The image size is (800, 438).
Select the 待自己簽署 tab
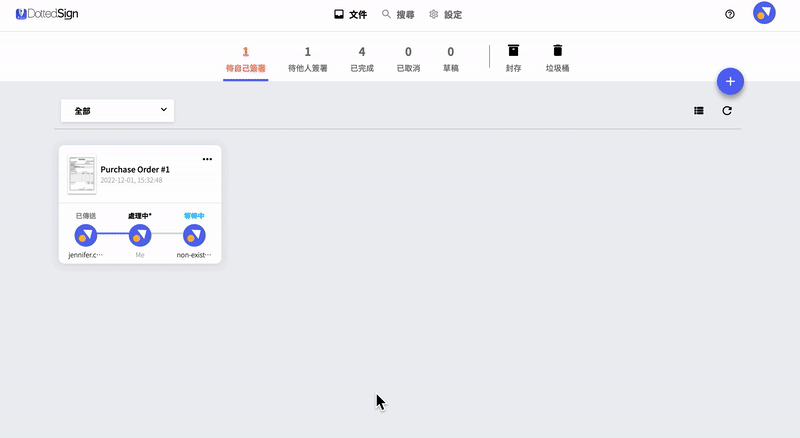[x=245, y=59]
